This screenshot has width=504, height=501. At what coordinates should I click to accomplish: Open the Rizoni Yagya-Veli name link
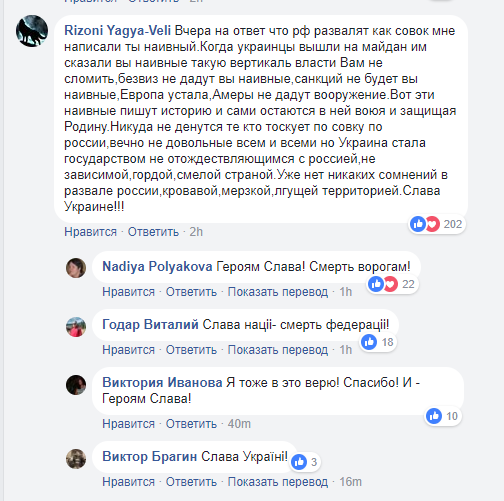point(117,31)
